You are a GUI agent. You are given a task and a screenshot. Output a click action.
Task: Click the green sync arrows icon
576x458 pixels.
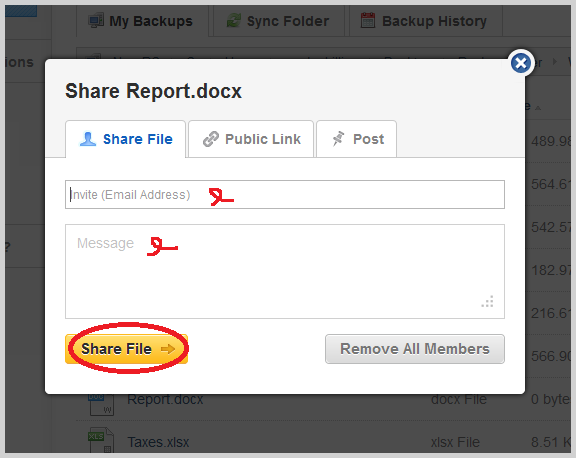coord(234,20)
